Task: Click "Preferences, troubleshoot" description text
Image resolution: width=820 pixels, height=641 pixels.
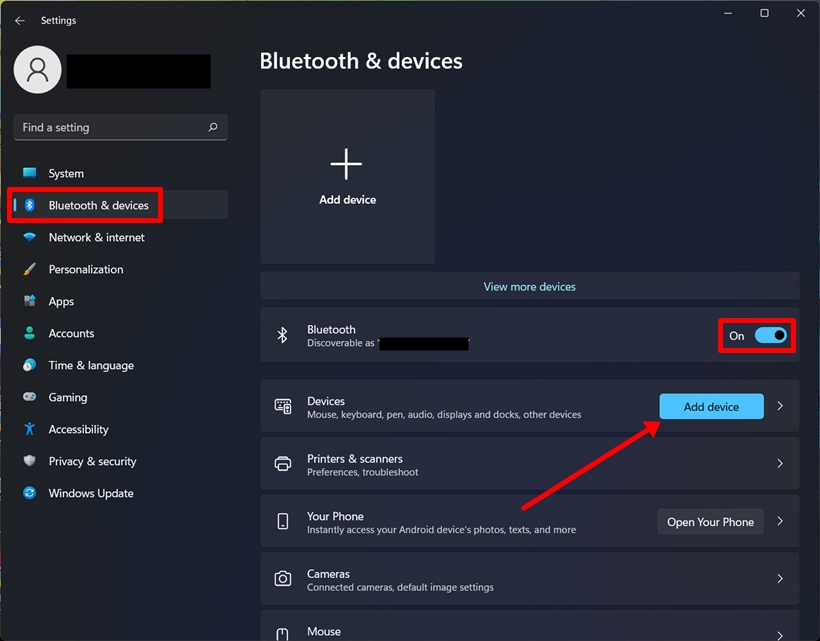Action: point(362,472)
